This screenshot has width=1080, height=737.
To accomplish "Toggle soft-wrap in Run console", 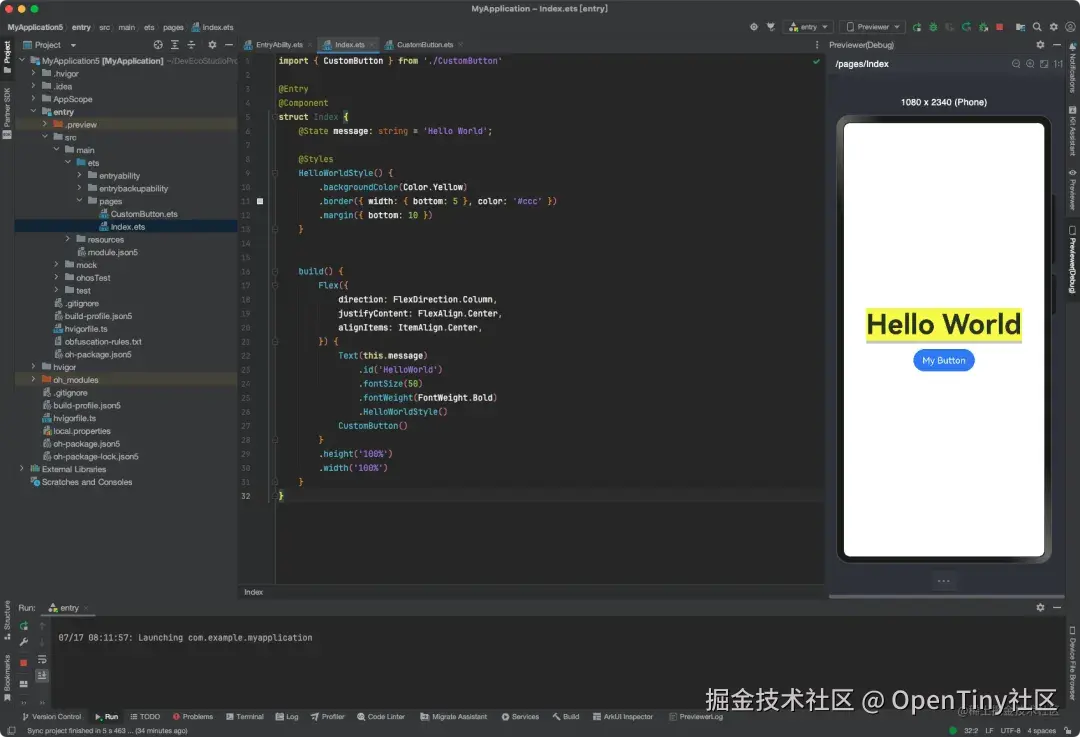I will (x=42, y=659).
